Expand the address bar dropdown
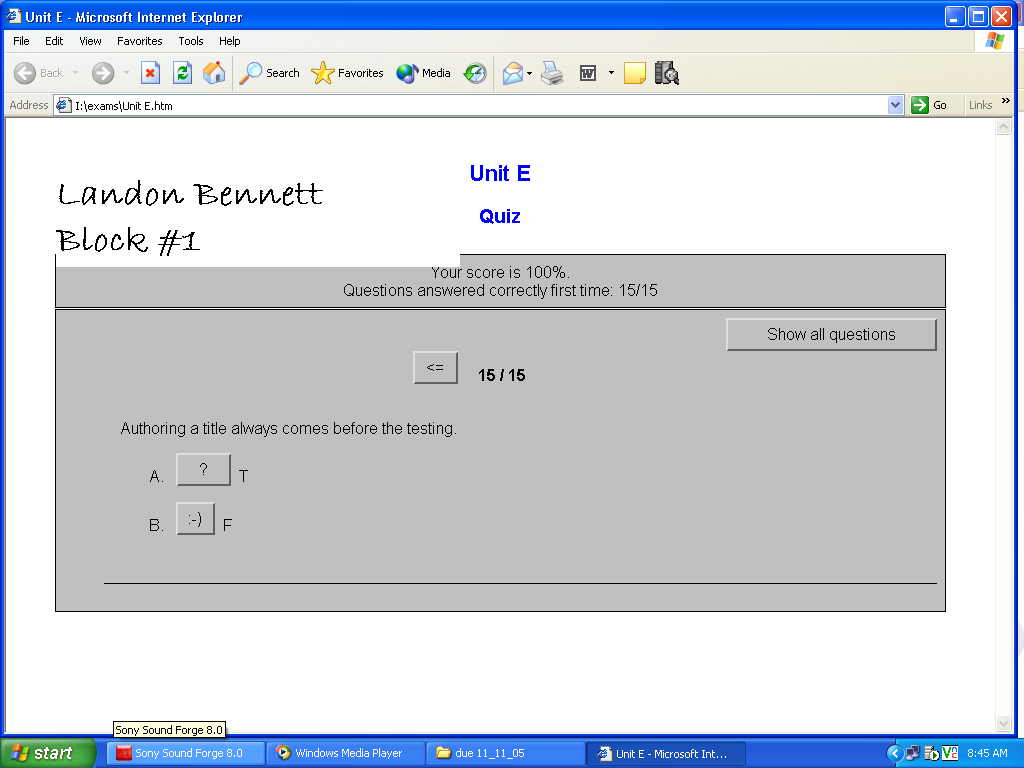The width and height of the screenshot is (1024, 768). pyautogui.click(x=895, y=105)
